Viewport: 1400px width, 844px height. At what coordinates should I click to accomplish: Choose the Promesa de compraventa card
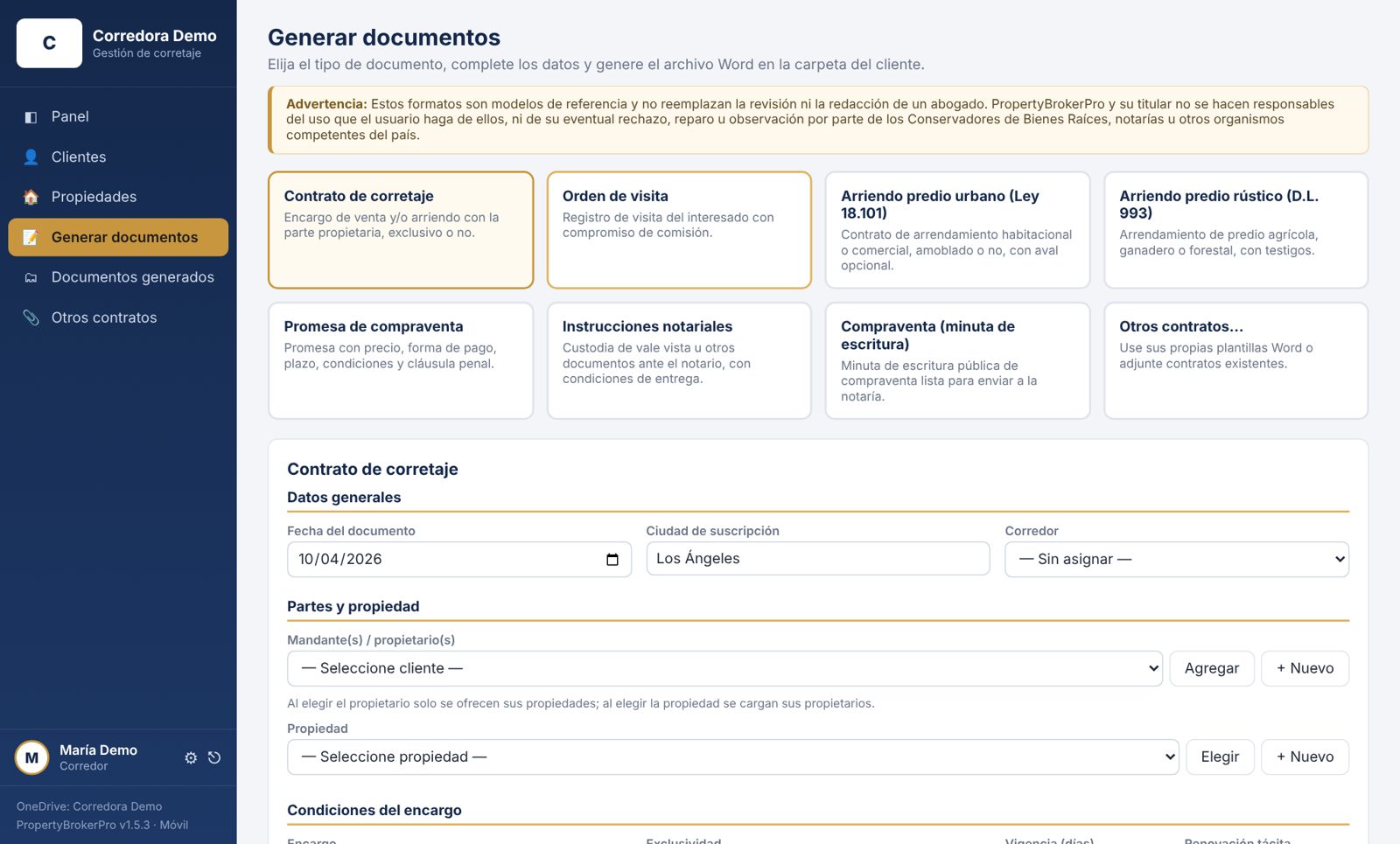click(x=401, y=360)
